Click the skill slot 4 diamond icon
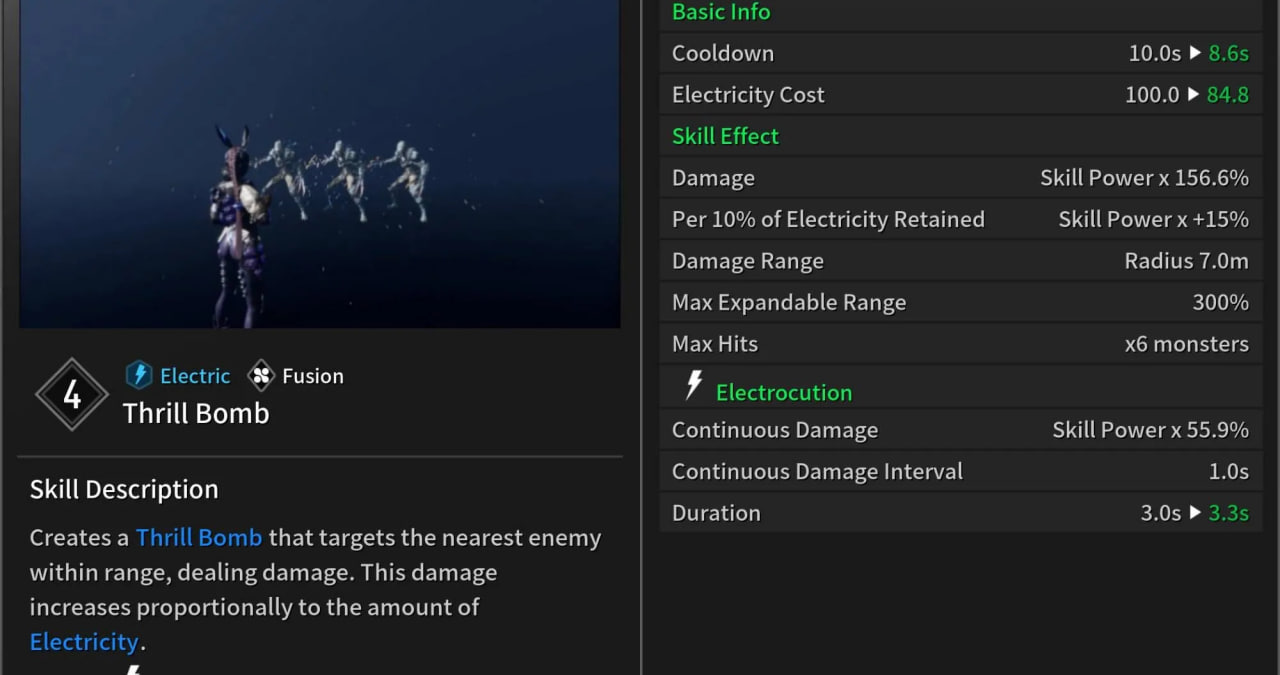This screenshot has width=1280, height=675. pos(72,395)
